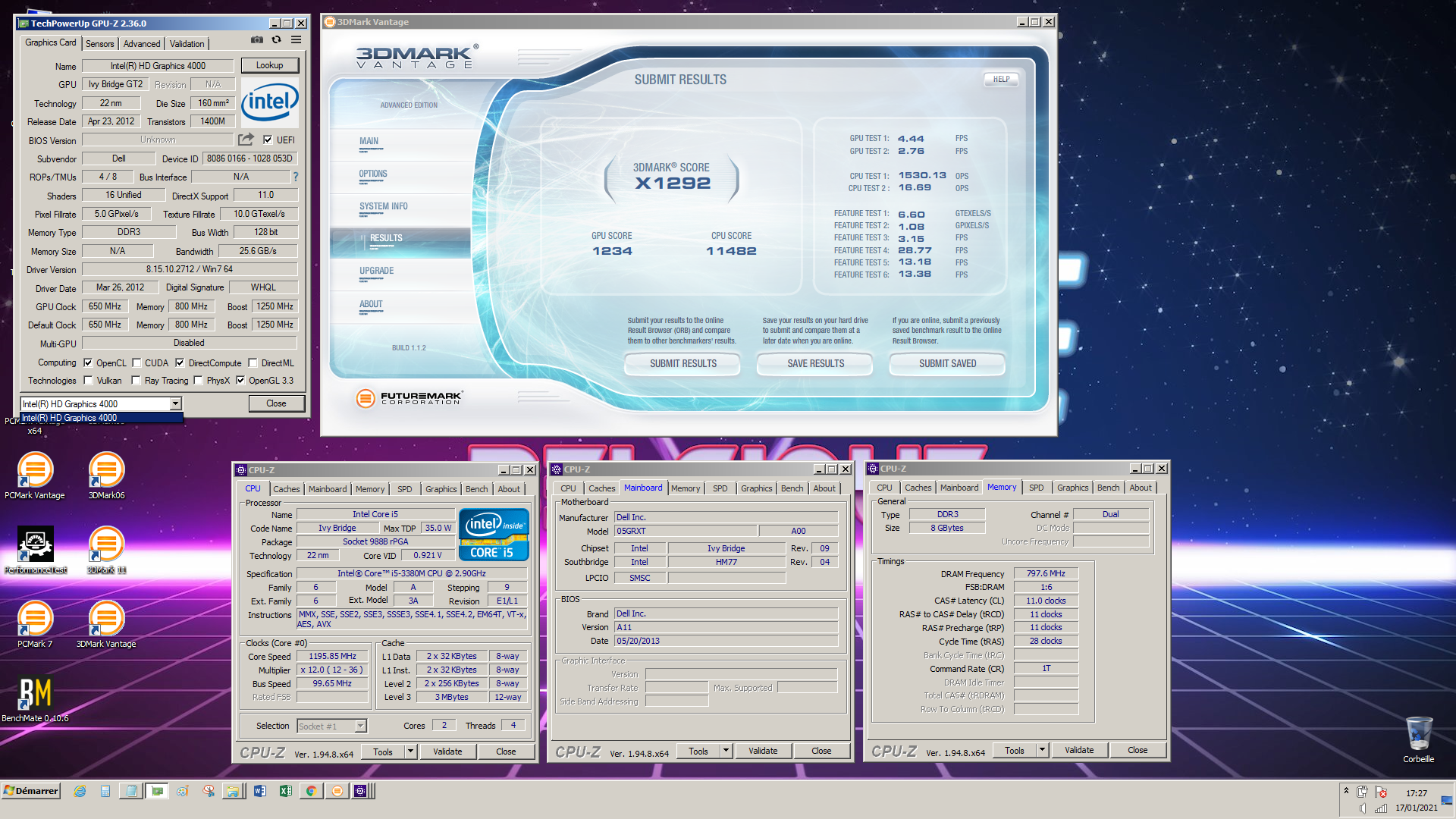The height and width of the screenshot is (819, 1456).
Task: Click the GPU-Z screenshot camera icon
Action: [x=257, y=40]
